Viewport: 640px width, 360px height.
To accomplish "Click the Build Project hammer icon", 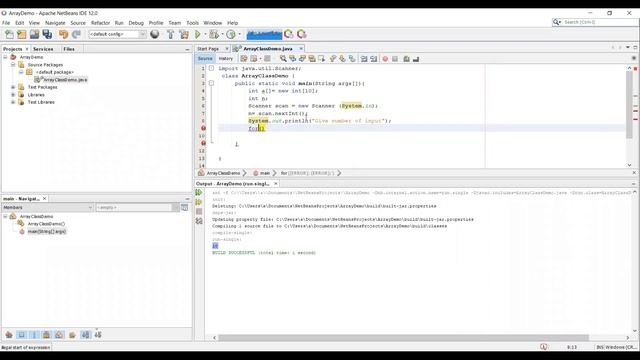I will click(x=171, y=34).
